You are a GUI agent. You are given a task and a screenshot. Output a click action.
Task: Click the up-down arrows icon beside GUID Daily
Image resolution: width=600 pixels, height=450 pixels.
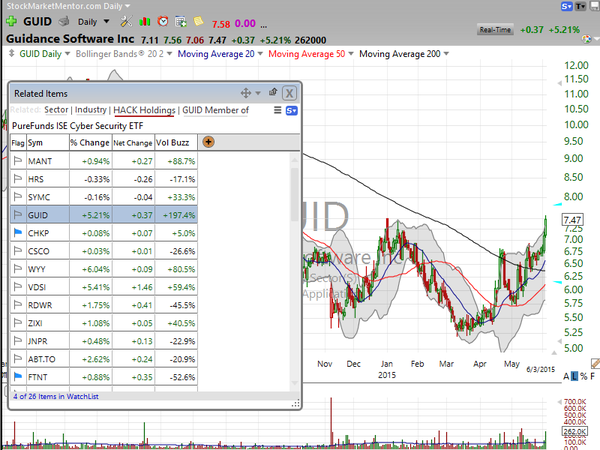pos(11,53)
